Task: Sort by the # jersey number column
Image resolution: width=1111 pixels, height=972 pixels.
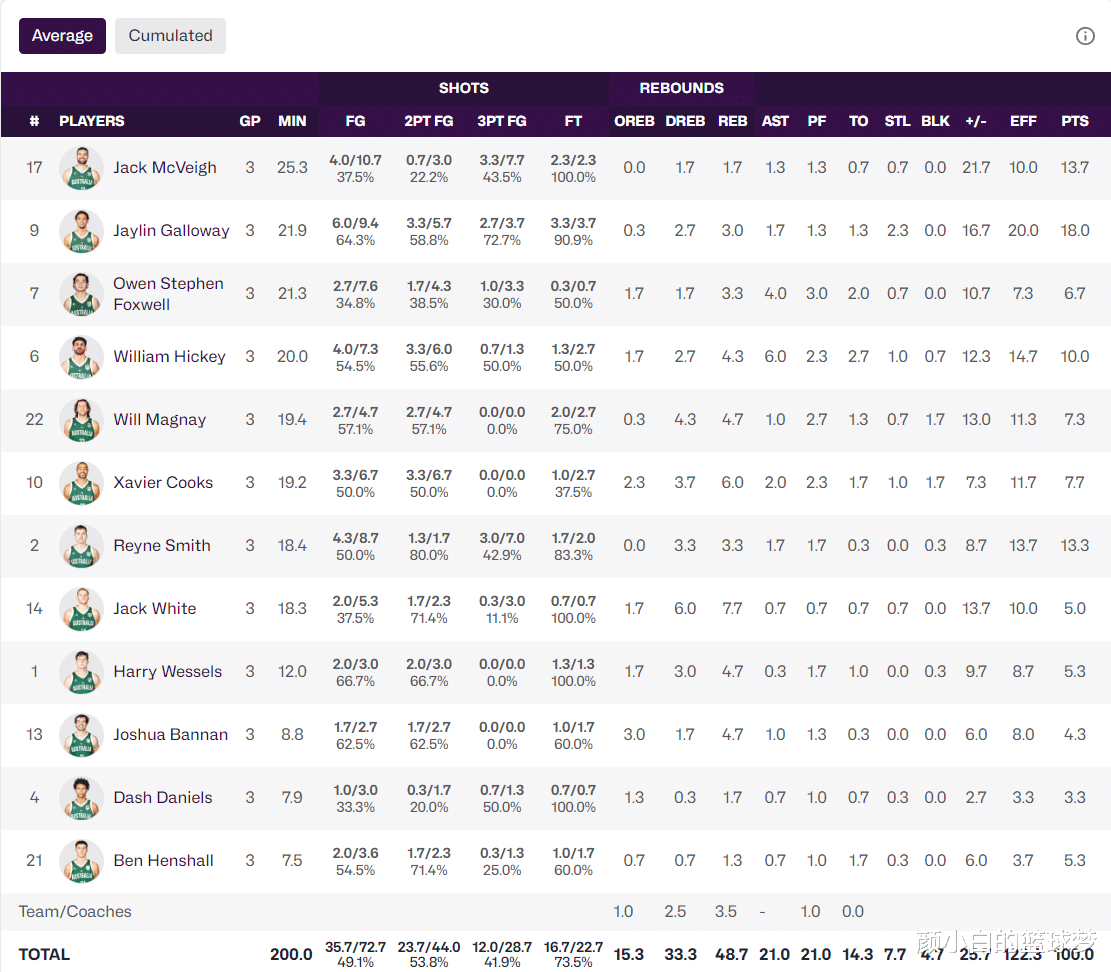Action: click(x=34, y=121)
